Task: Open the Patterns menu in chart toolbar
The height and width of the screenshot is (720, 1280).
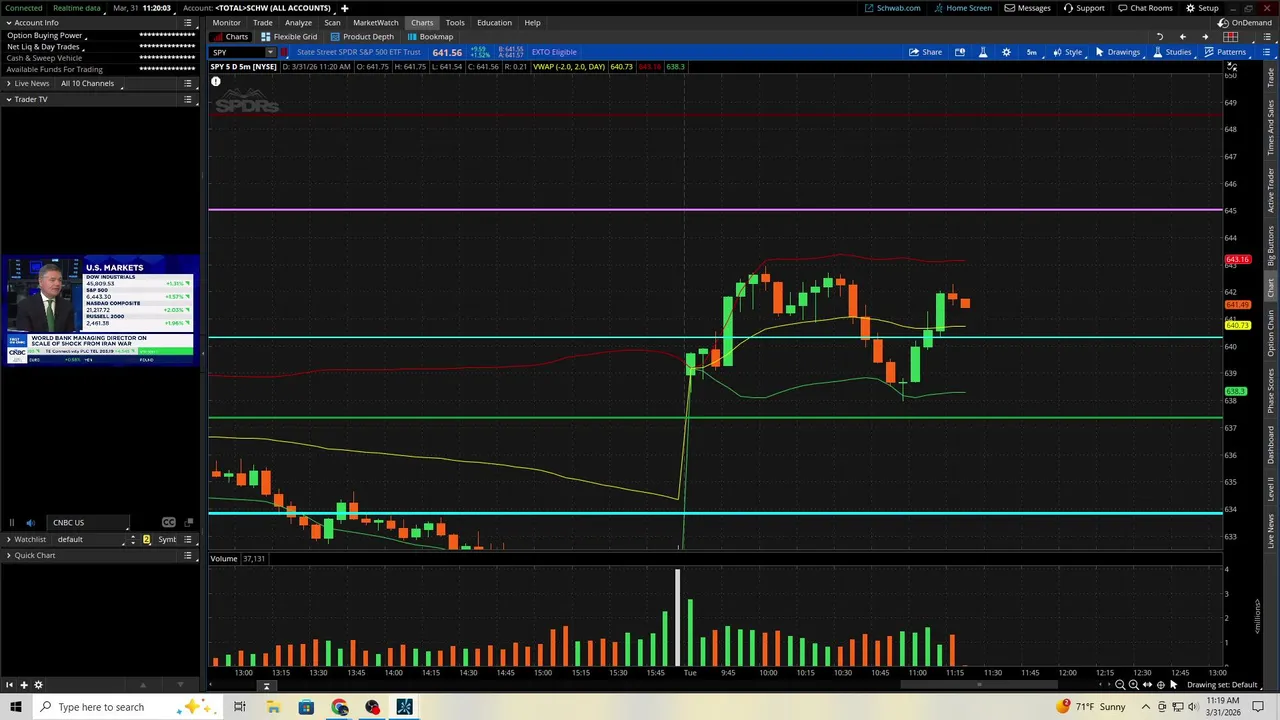Action: [1225, 52]
